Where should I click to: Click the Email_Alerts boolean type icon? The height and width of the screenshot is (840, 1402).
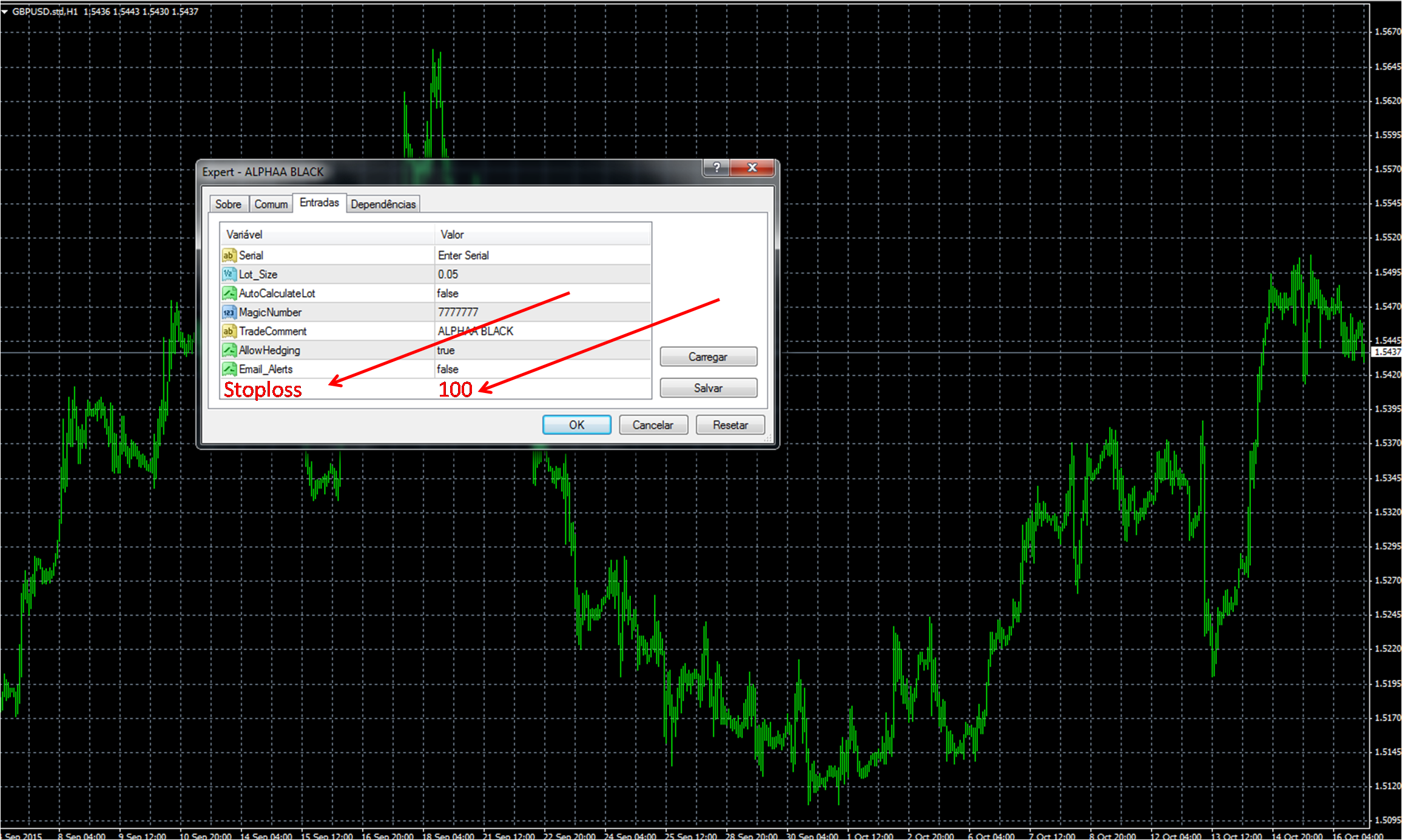click(x=229, y=369)
